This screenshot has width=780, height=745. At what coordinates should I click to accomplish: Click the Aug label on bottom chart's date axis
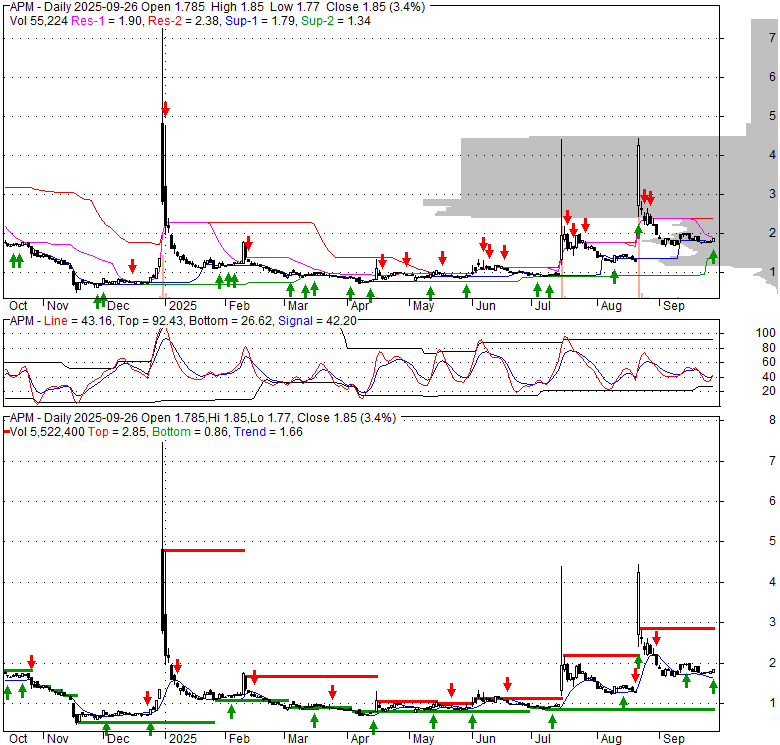click(x=611, y=739)
